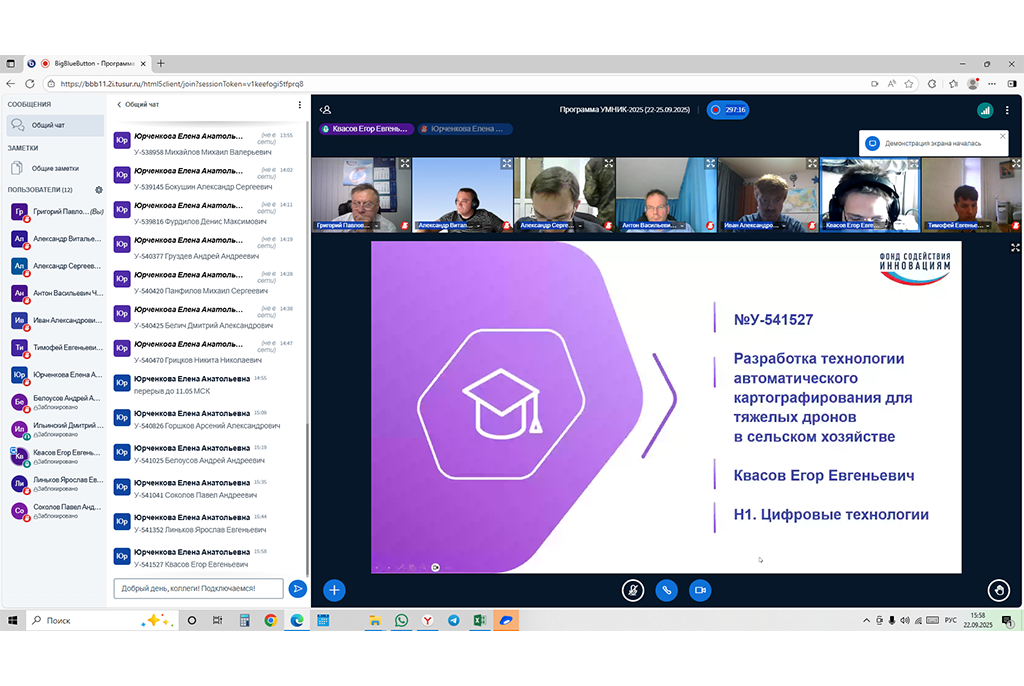Open the actions plus button

pos(334,590)
